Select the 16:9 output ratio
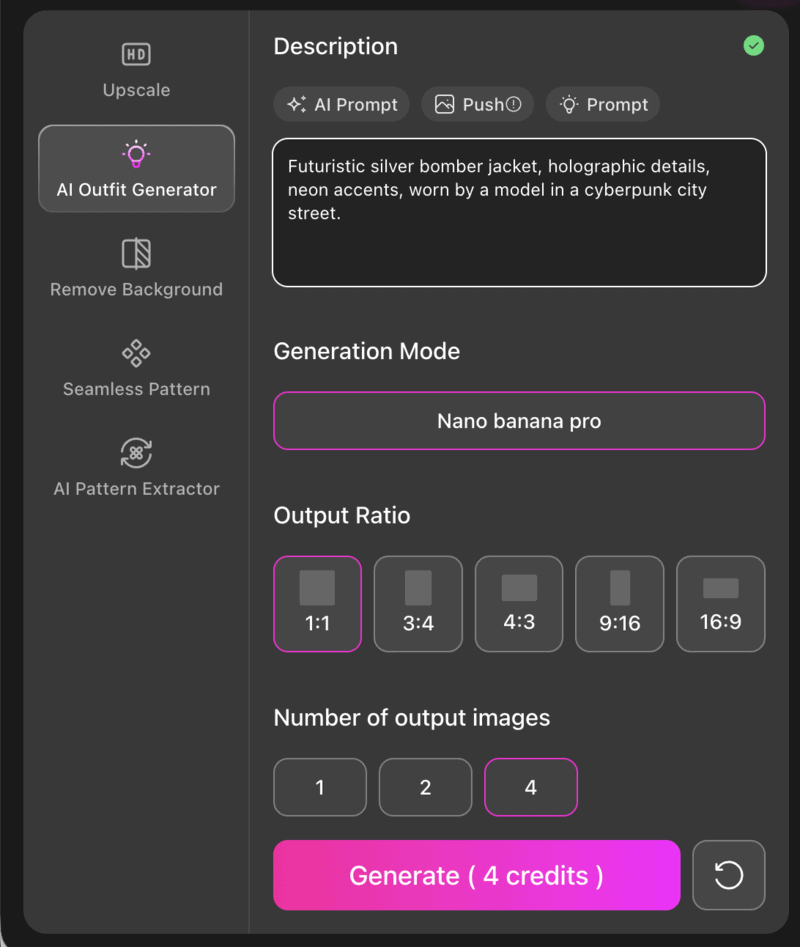800x947 pixels. point(720,604)
